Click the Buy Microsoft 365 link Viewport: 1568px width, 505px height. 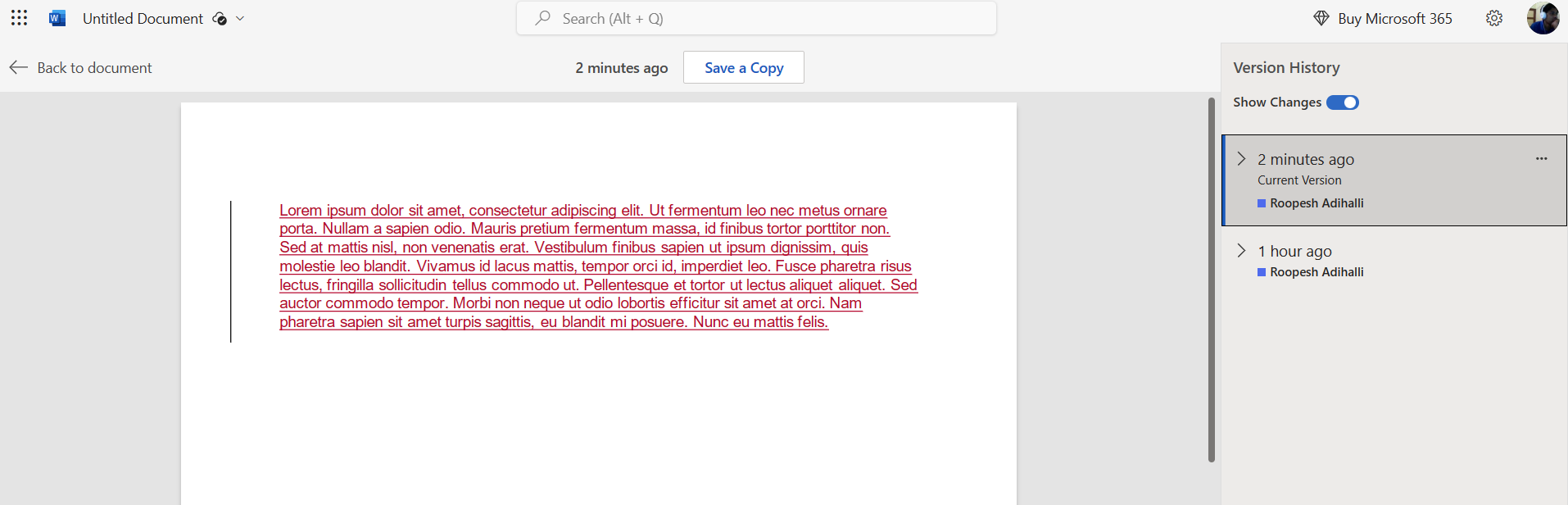click(1394, 18)
